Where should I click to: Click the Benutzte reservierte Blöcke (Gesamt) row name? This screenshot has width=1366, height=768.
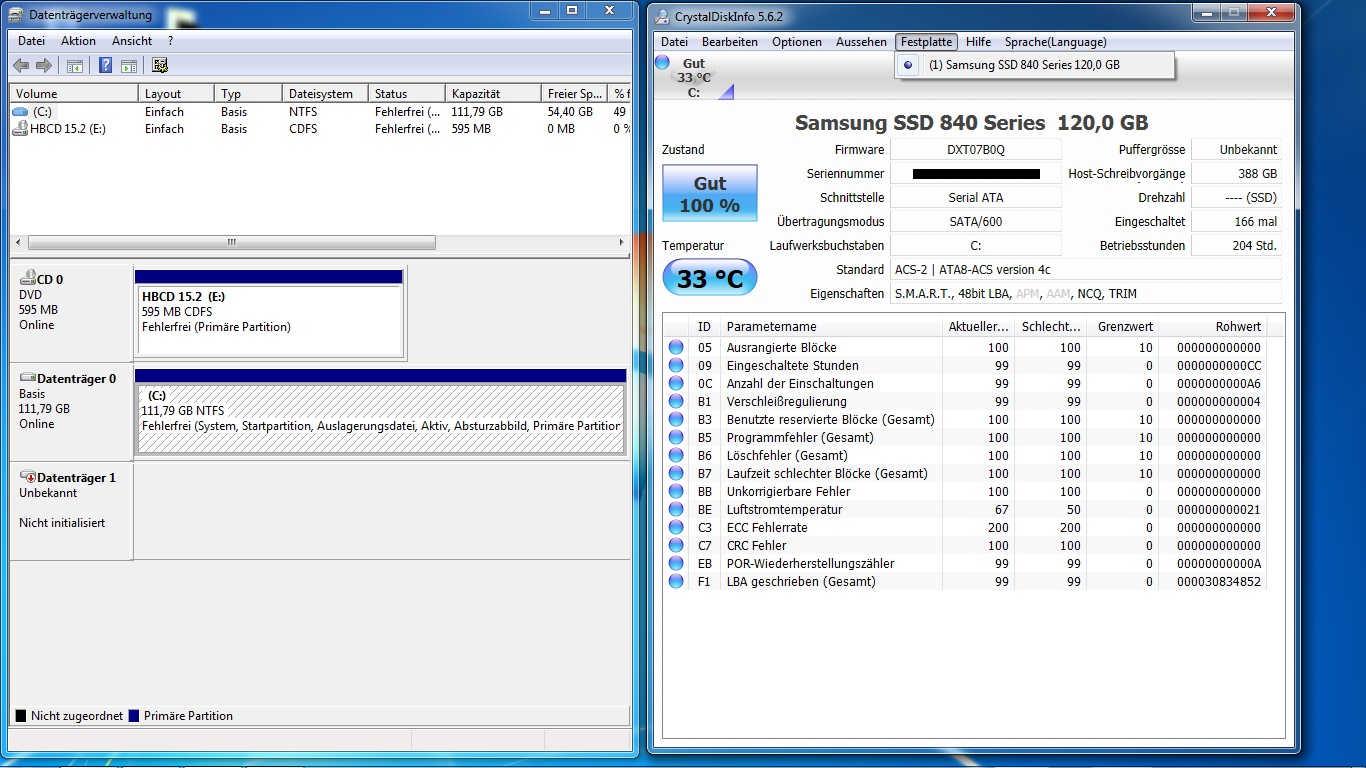(830, 420)
